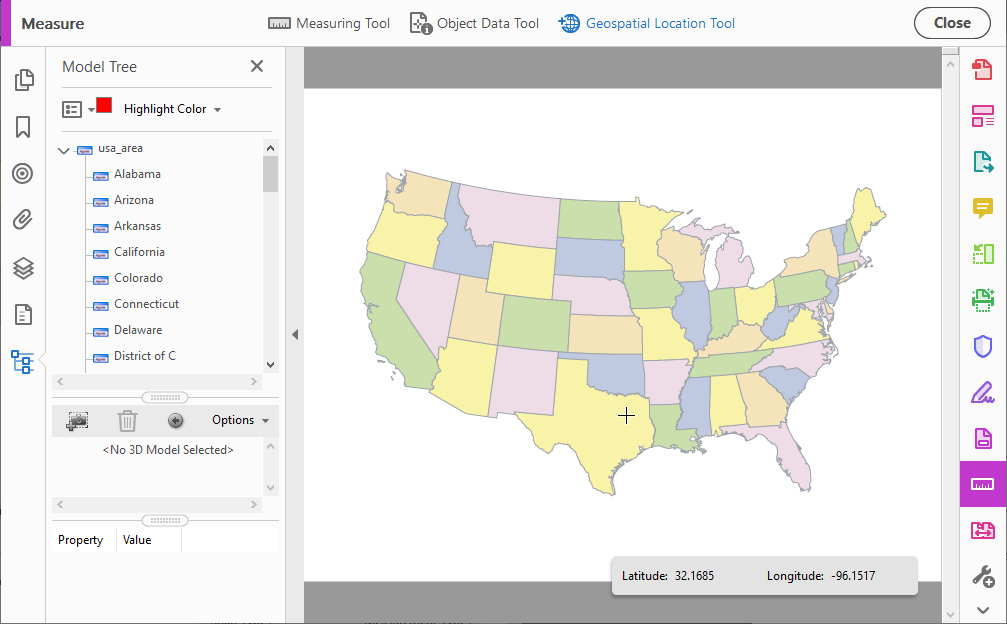Click the tree list scroll up arrow
Screen dimensions: 1007x624
tap(270, 148)
